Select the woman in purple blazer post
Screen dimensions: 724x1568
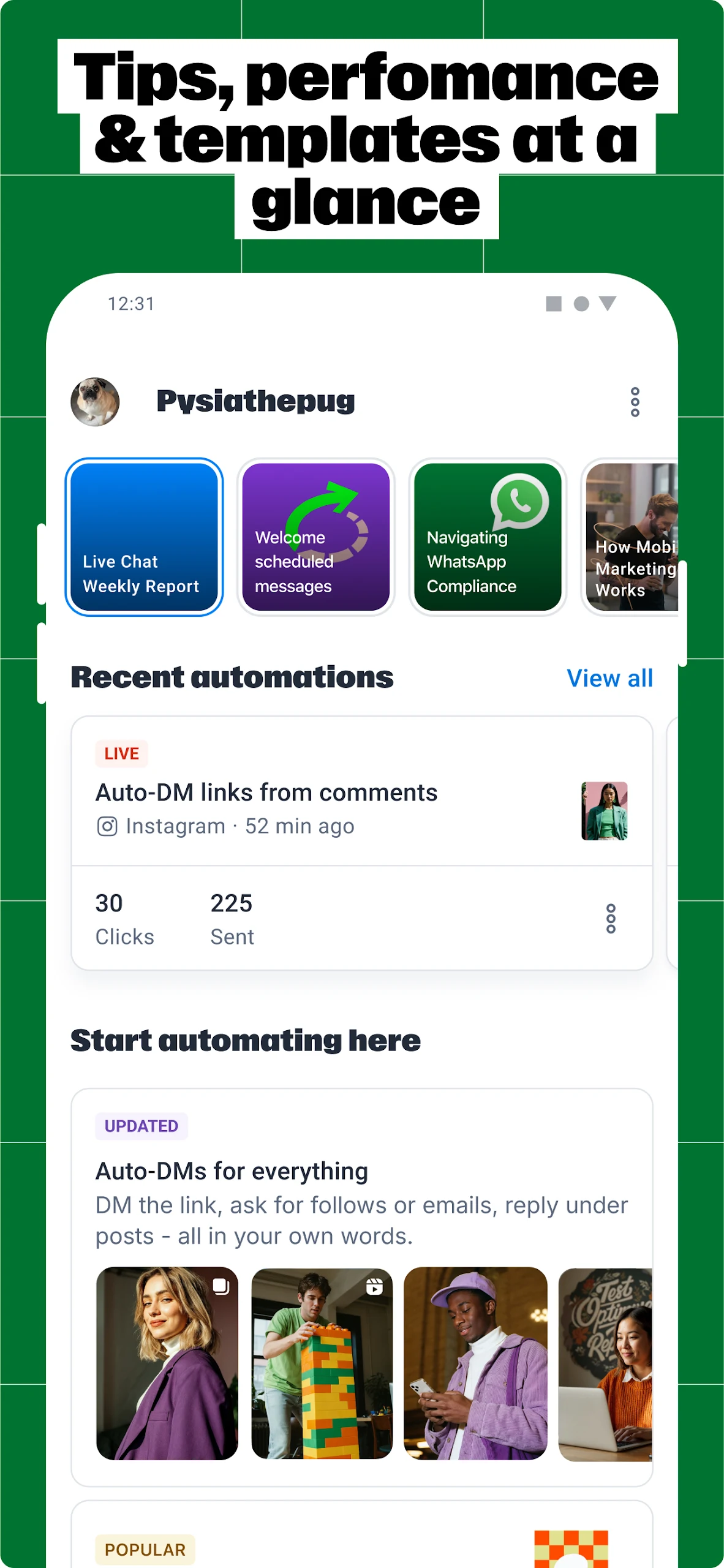point(167,1363)
